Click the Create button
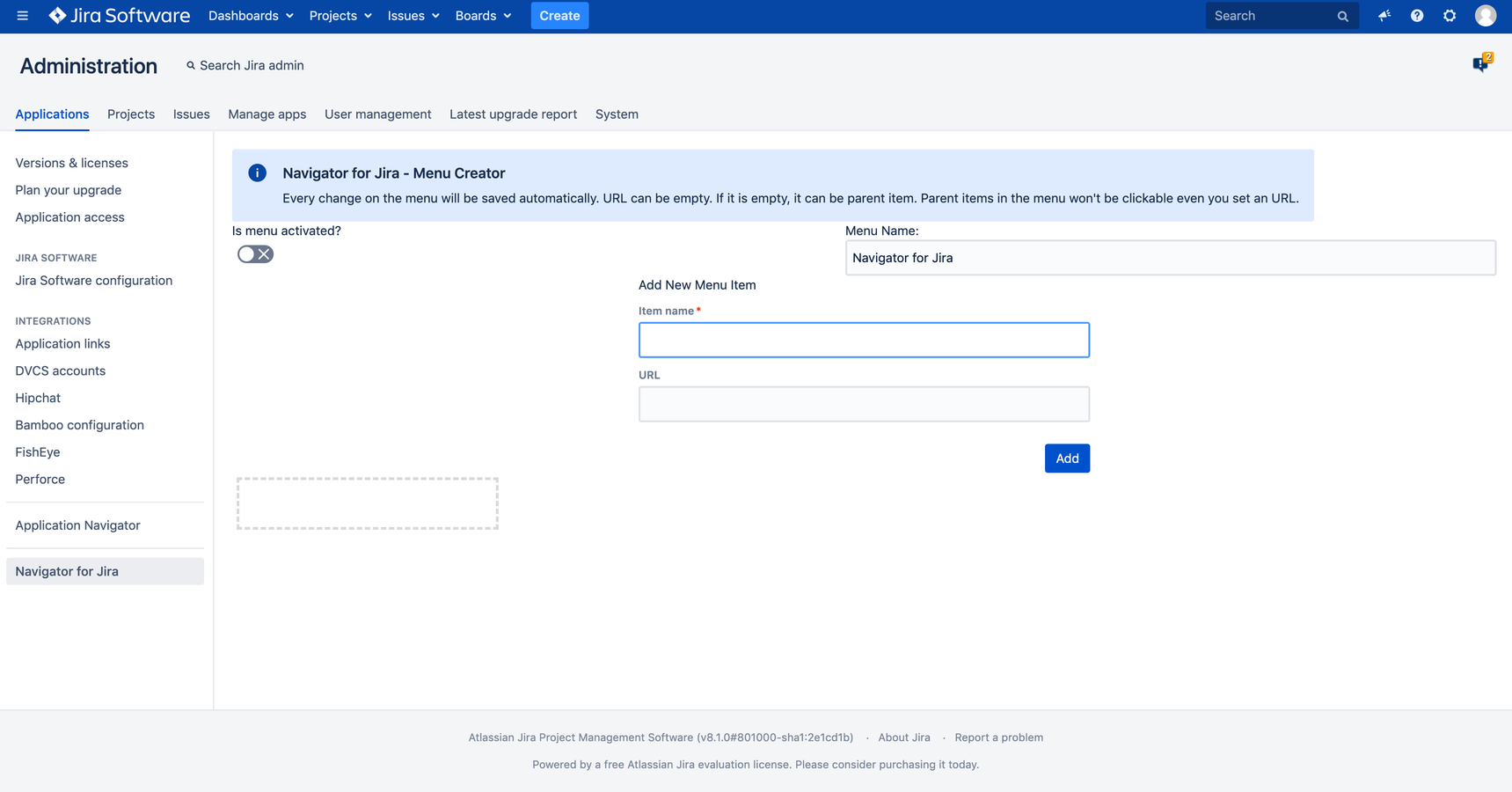1512x792 pixels. (559, 16)
